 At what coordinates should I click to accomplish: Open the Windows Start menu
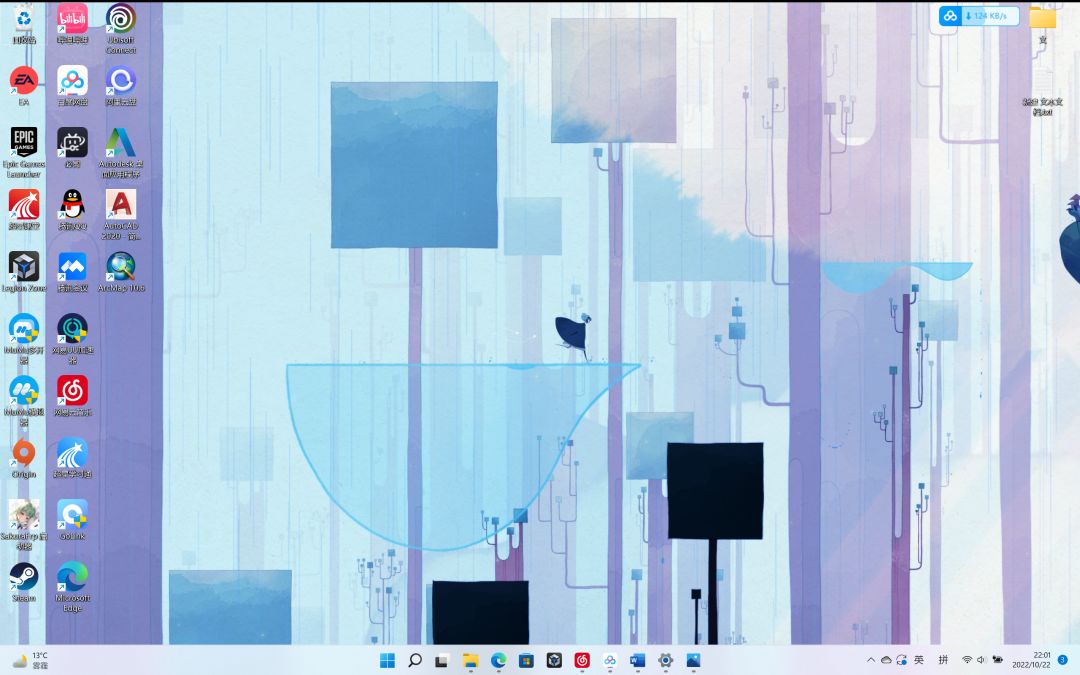[x=388, y=661]
